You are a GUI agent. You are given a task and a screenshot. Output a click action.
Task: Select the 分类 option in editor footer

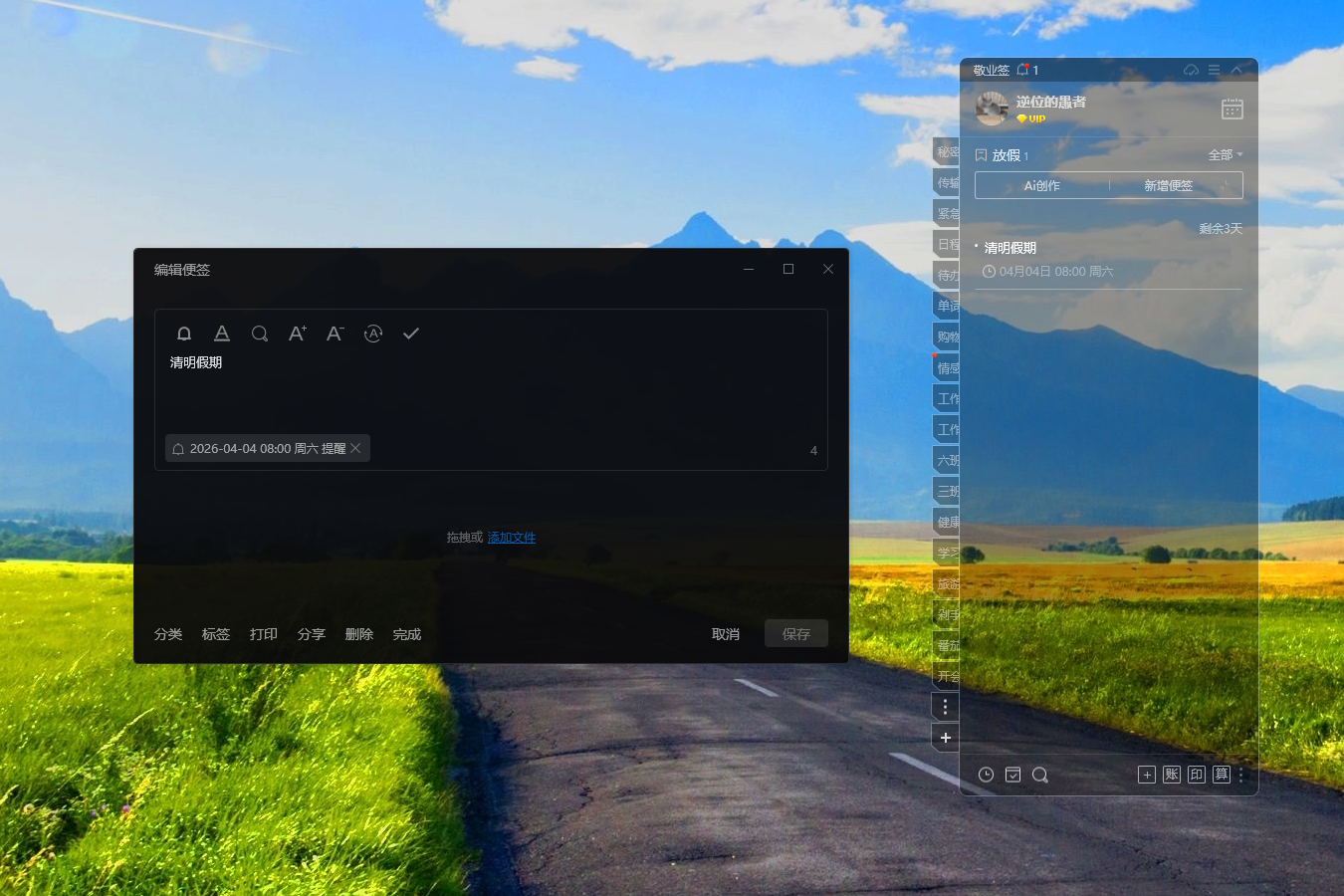pyautogui.click(x=168, y=634)
